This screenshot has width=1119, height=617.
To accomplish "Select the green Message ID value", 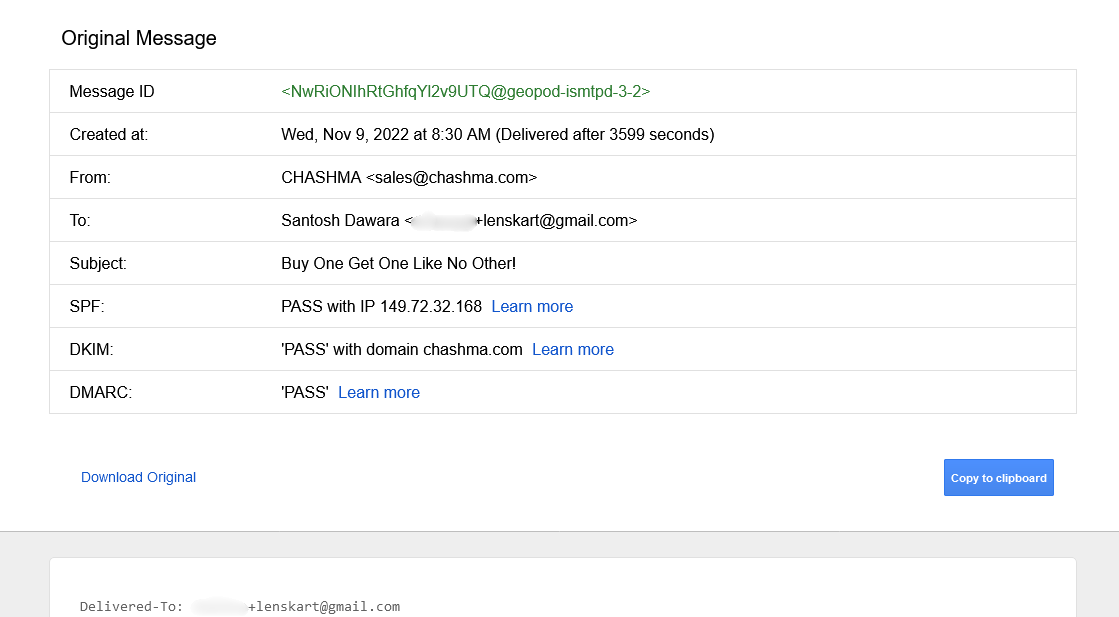I will pyautogui.click(x=466, y=91).
